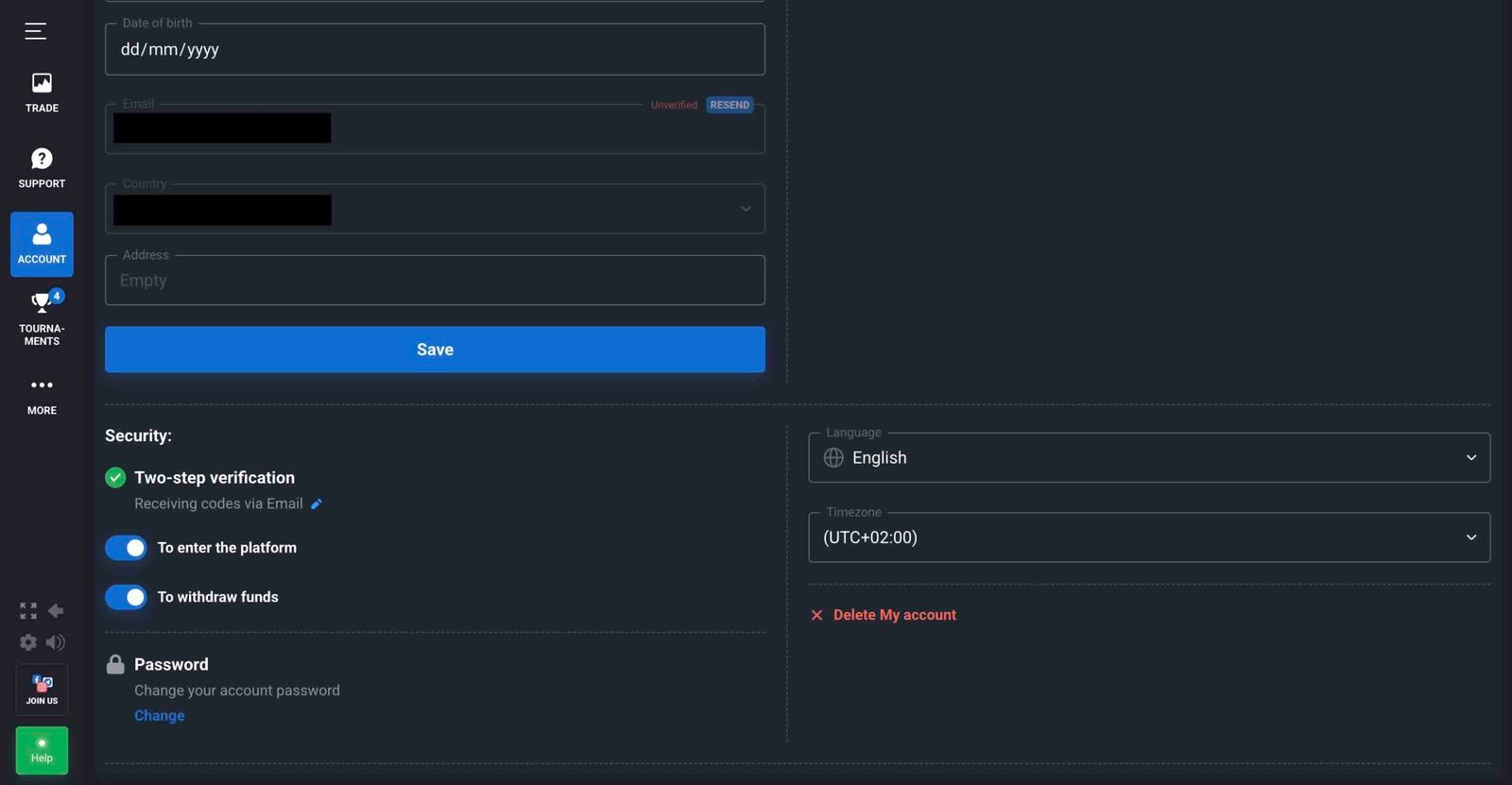The height and width of the screenshot is (785, 1512).
Task: Open the Trade section in sidebar
Action: [42, 94]
